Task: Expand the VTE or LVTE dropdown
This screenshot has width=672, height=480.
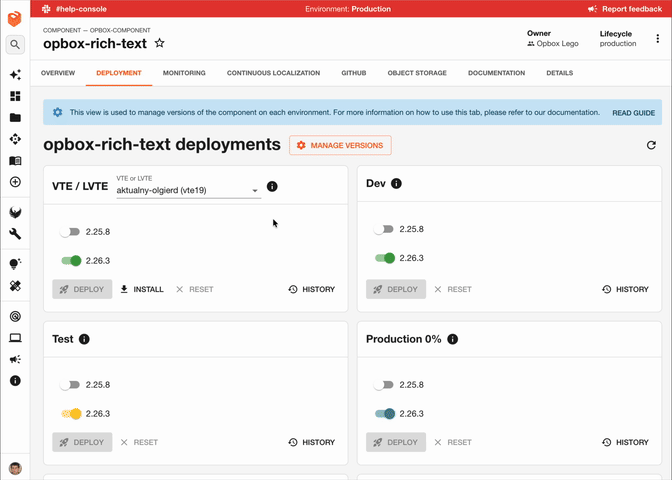Action: click(189, 190)
